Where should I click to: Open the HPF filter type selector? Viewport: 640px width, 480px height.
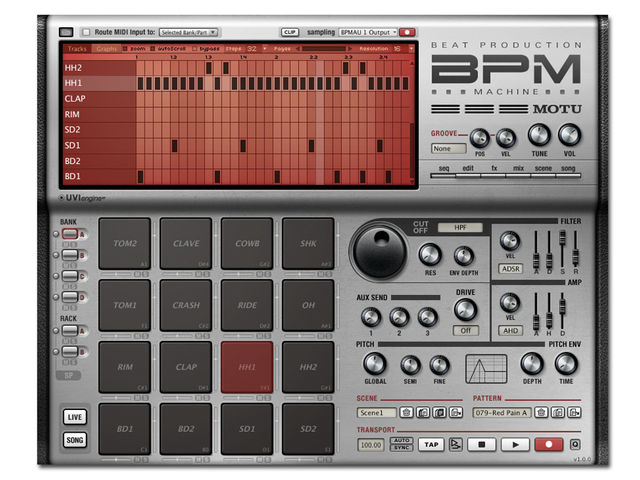pos(460,227)
